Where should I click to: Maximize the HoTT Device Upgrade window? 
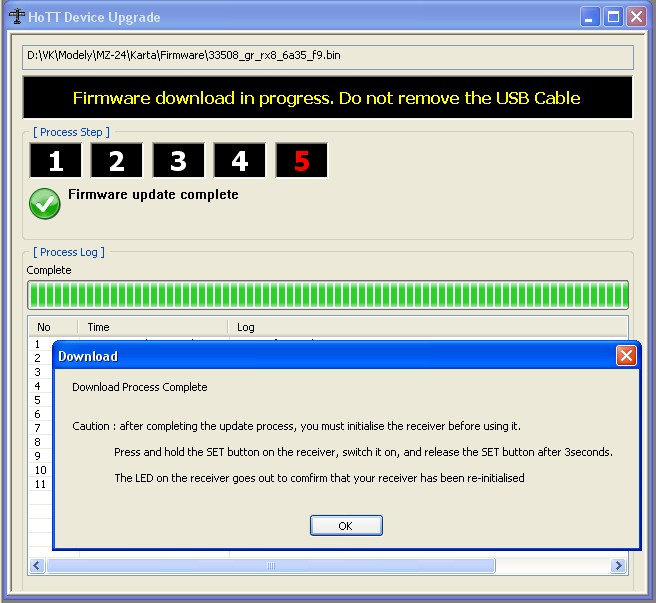613,17
